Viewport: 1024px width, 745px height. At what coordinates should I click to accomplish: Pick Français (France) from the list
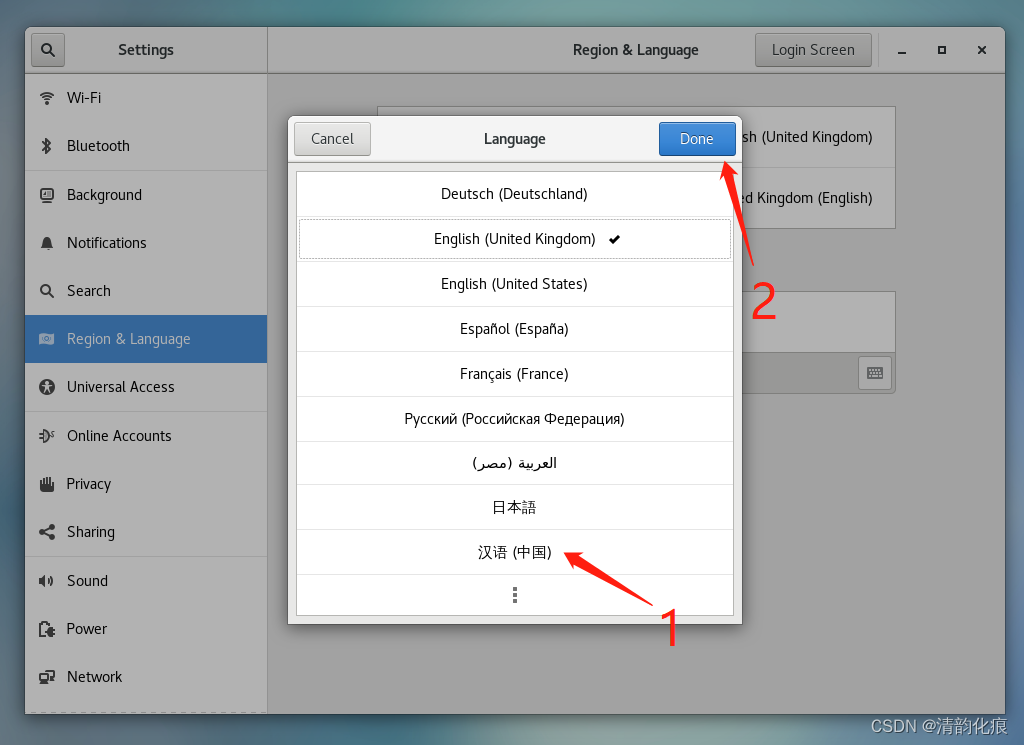(x=515, y=374)
